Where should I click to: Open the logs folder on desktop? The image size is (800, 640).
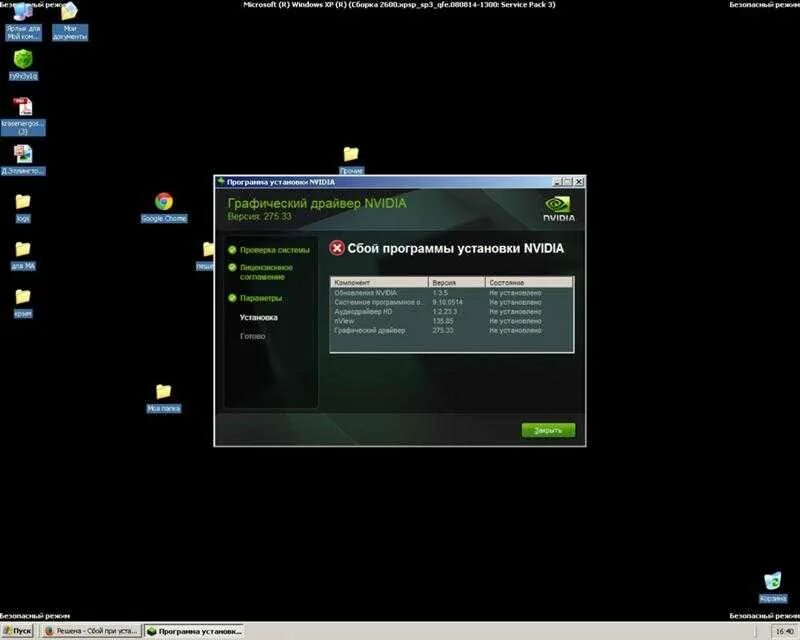[23, 208]
